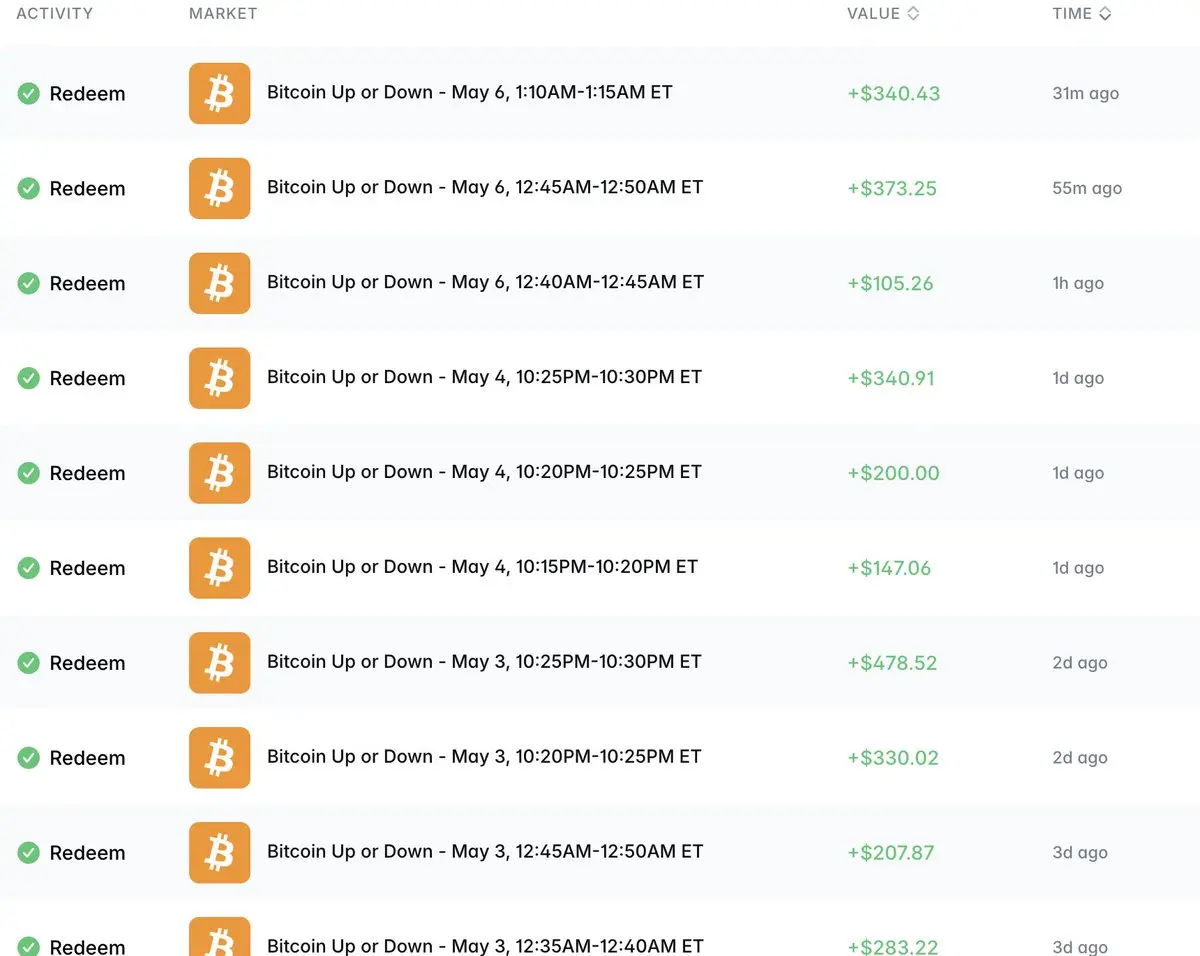This screenshot has height=956, width=1200.
Task: Click the Bitcoin icon for May 6, 12:45AM-12:50AM market
Action: (x=220, y=188)
